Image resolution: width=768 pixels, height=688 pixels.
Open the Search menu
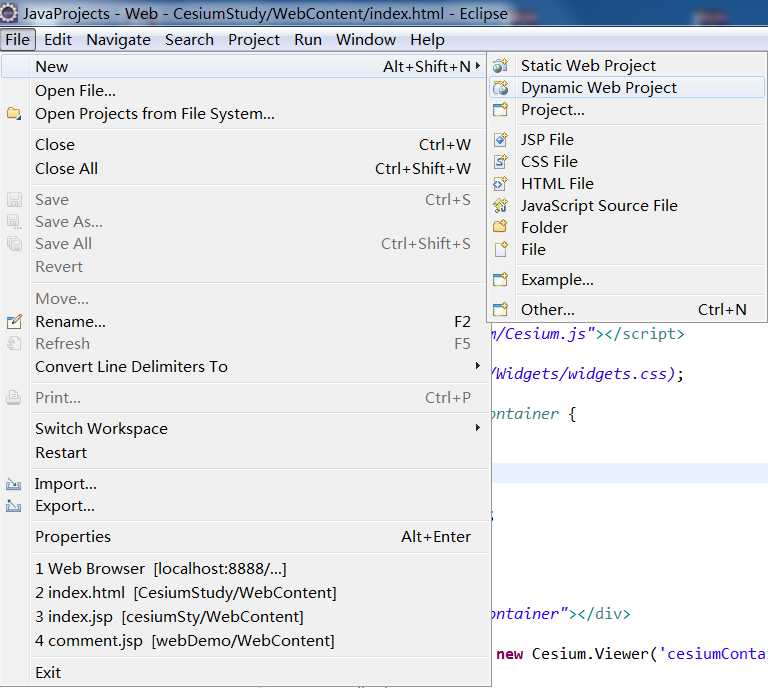189,40
